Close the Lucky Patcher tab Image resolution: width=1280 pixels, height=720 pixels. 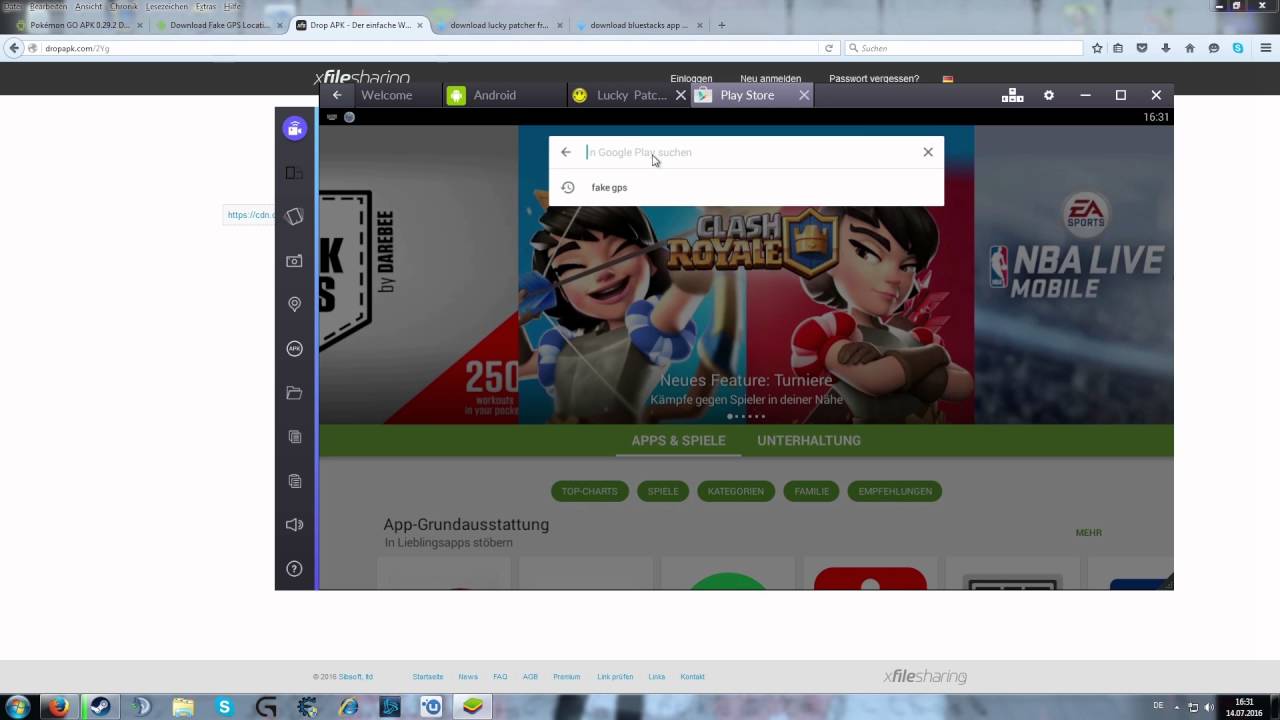click(x=681, y=95)
